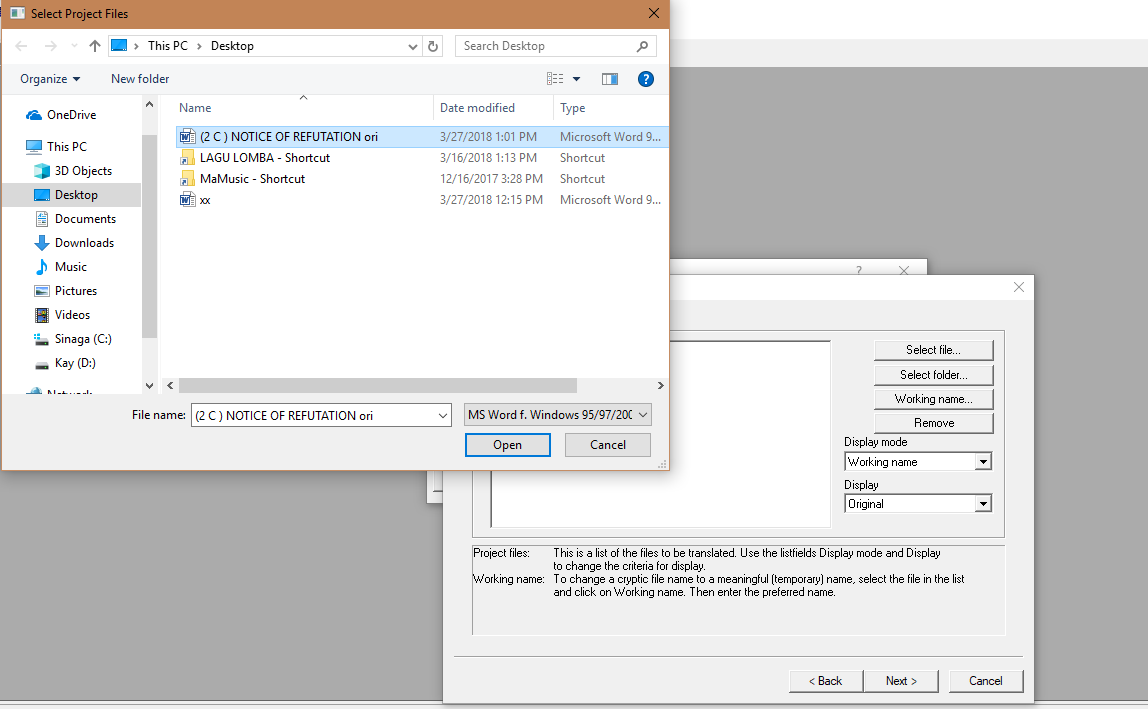Open Music folder in sidebar
Viewport: 1148px width, 709px height.
(70, 267)
